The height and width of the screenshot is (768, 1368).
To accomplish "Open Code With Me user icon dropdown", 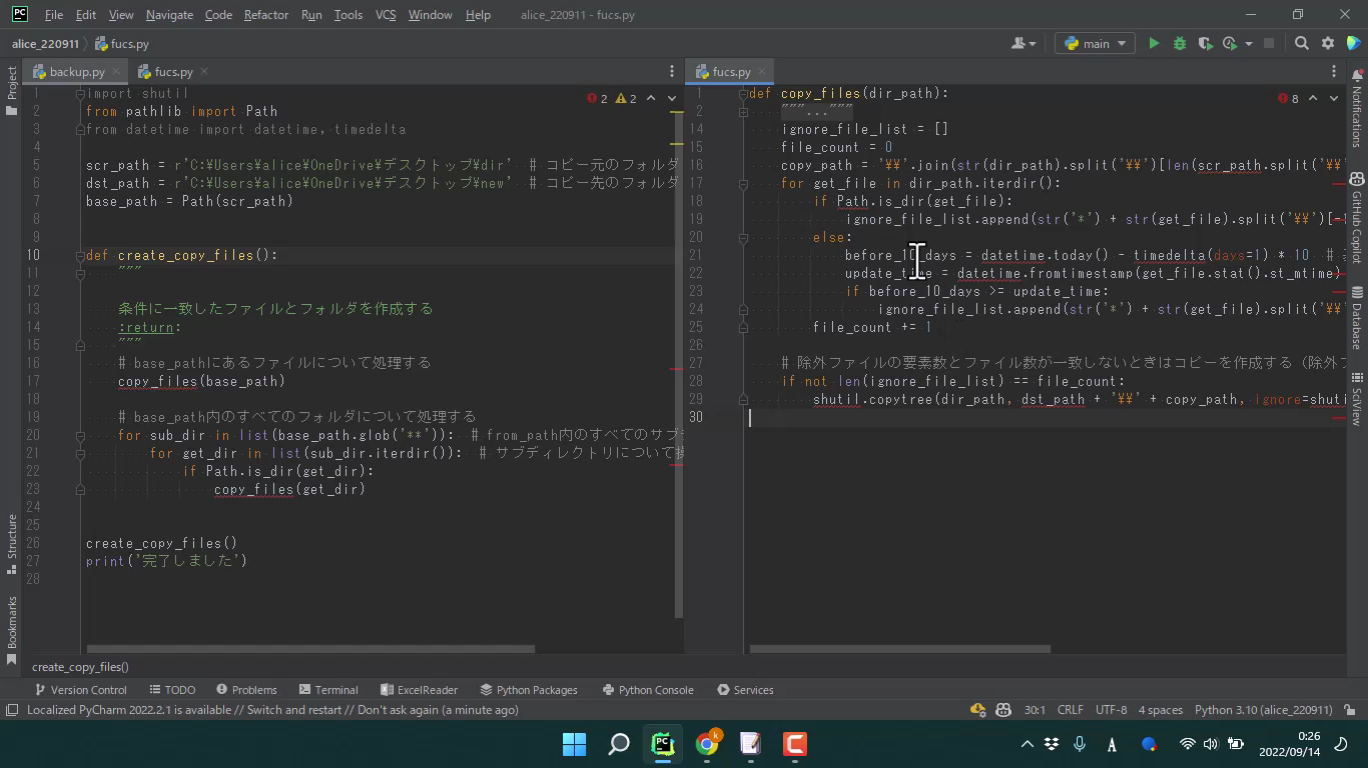I will point(1023,44).
